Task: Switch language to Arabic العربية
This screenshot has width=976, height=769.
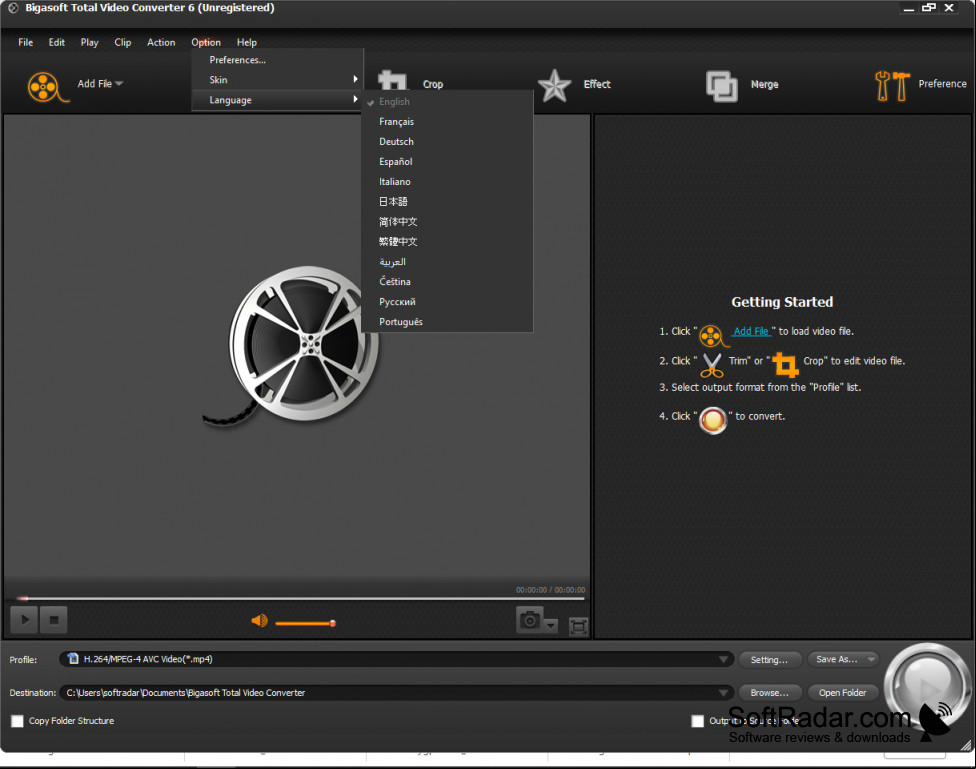Action: (x=448, y=262)
